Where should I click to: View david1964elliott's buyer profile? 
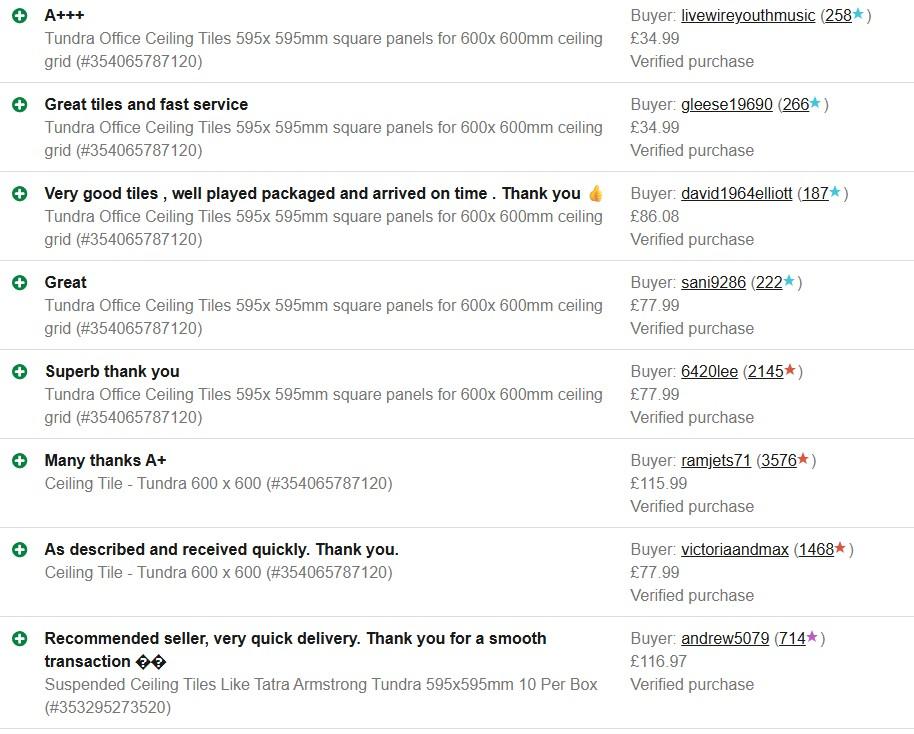click(x=737, y=194)
